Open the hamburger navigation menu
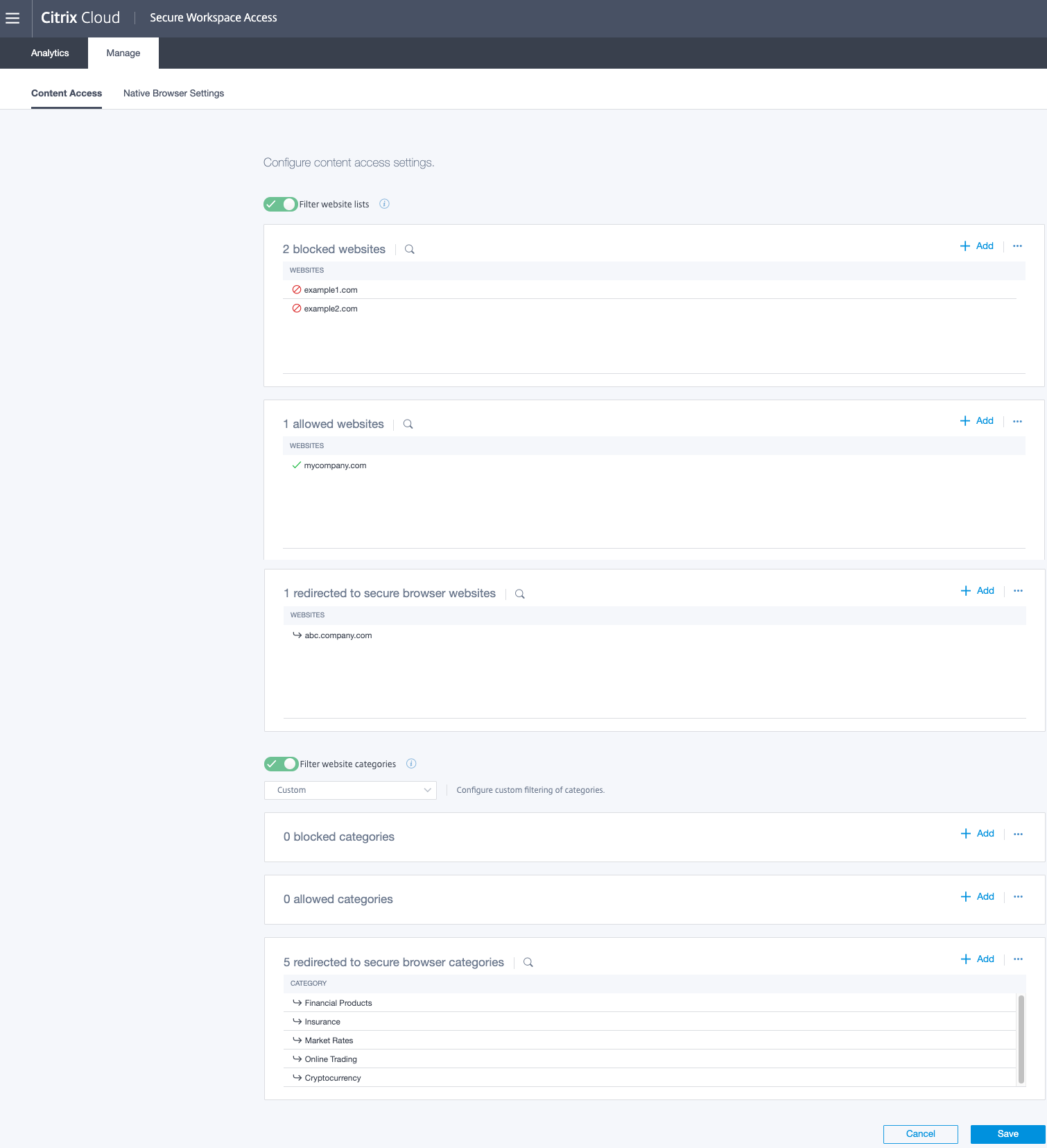The image size is (1047, 1148). [x=12, y=18]
